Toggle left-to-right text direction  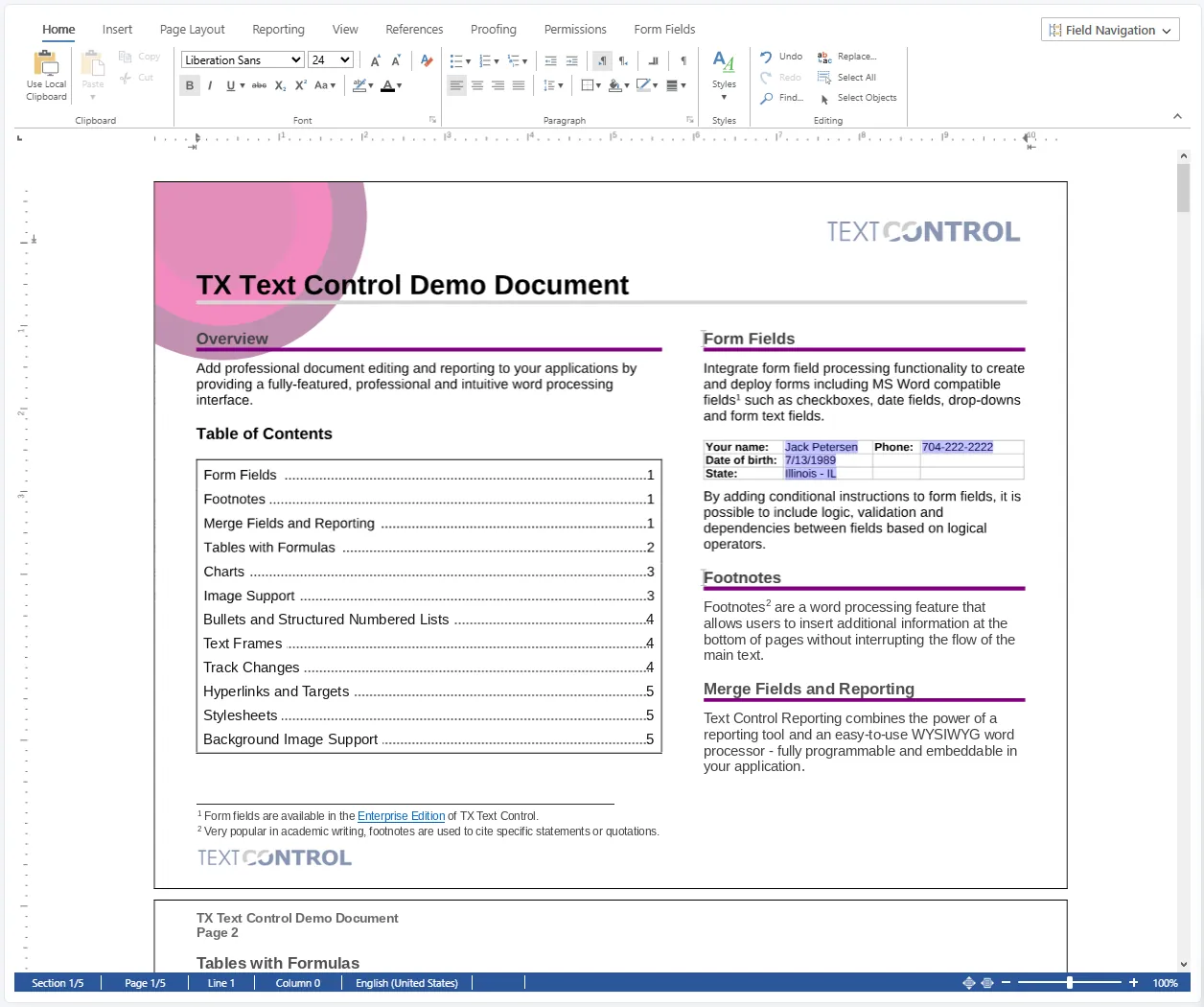click(x=602, y=60)
